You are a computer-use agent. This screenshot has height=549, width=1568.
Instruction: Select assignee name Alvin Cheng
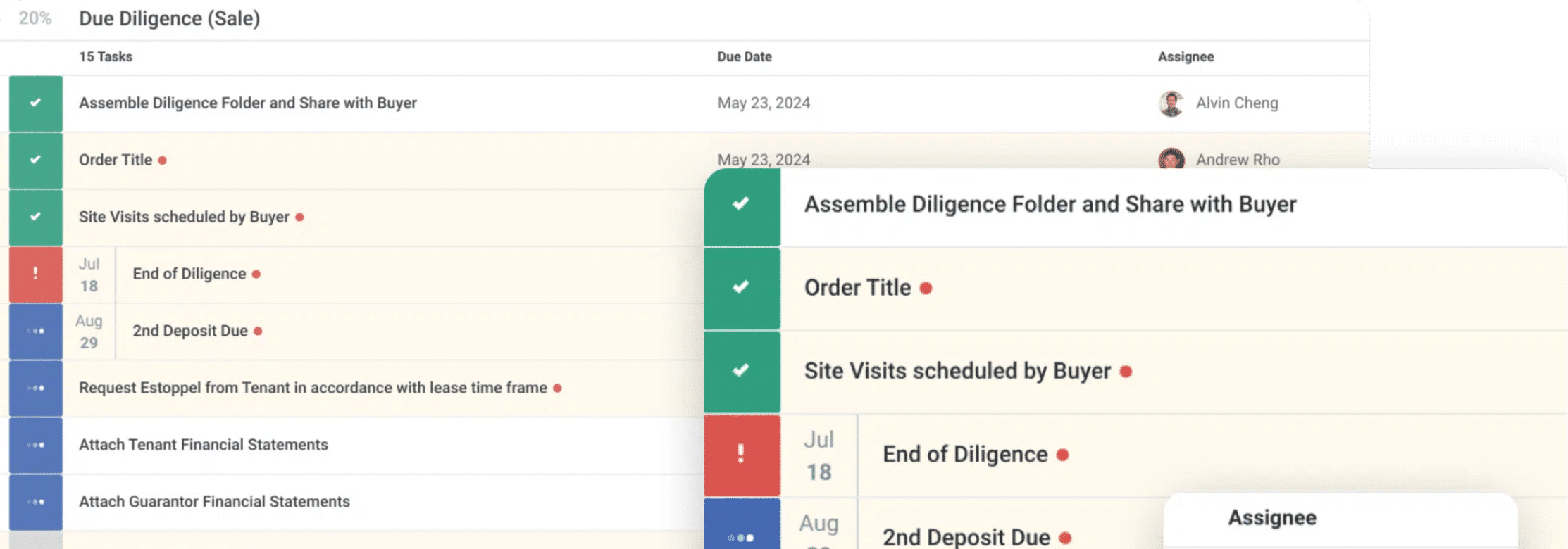[x=1237, y=103]
